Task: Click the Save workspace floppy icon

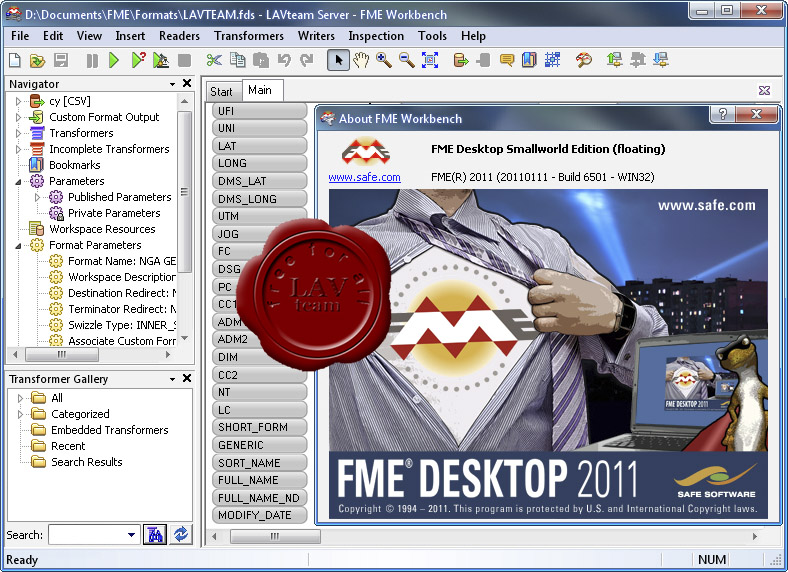Action: [x=61, y=61]
